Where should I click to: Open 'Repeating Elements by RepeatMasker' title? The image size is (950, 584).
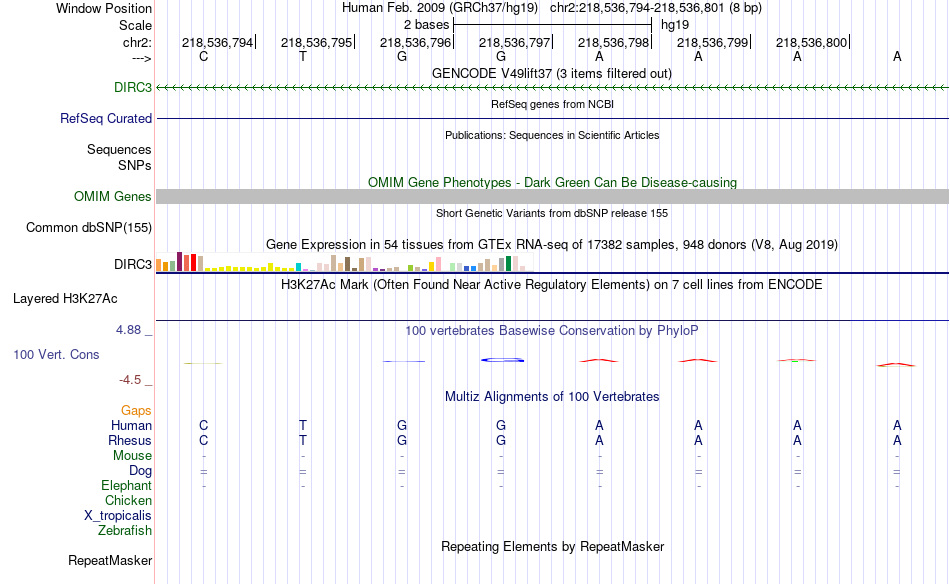pos(552,546)
